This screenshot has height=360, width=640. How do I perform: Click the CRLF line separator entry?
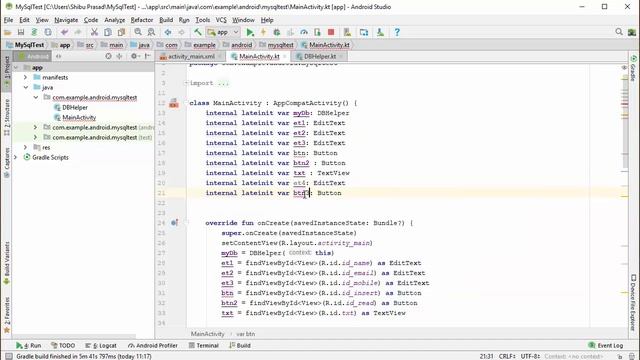(x=507, y=356)
